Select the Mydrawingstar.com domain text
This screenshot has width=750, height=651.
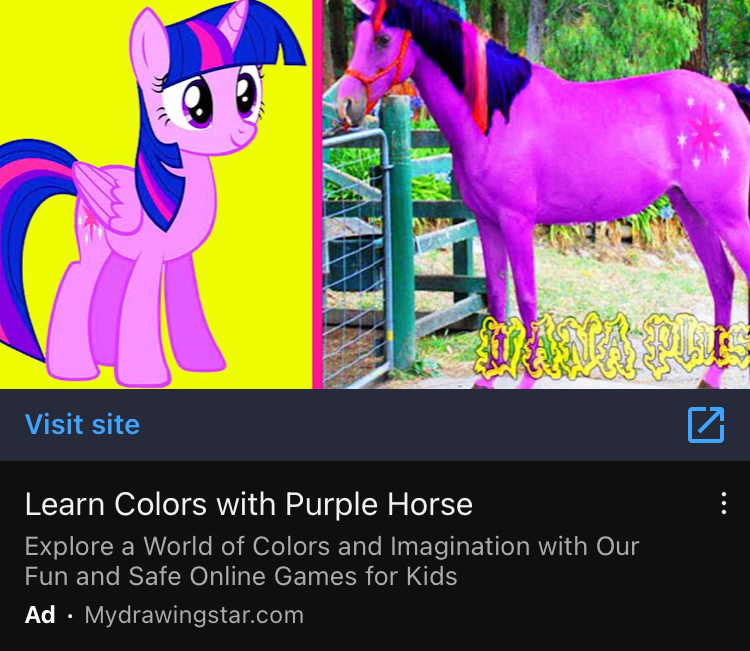194,615
